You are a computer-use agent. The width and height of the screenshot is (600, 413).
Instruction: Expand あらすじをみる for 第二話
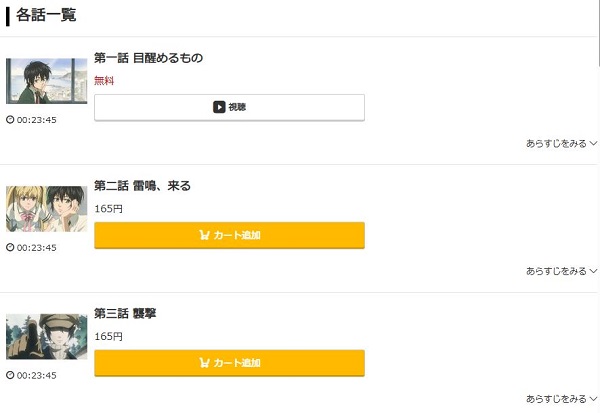(x=561, y=271)
